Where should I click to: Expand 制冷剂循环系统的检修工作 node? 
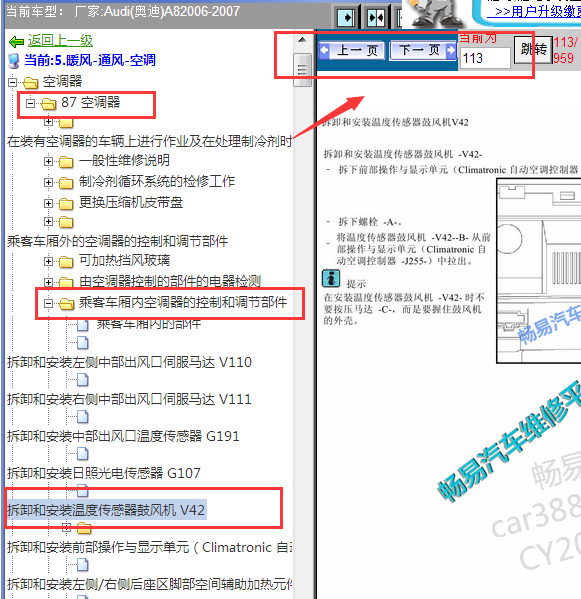click(48, 182)
